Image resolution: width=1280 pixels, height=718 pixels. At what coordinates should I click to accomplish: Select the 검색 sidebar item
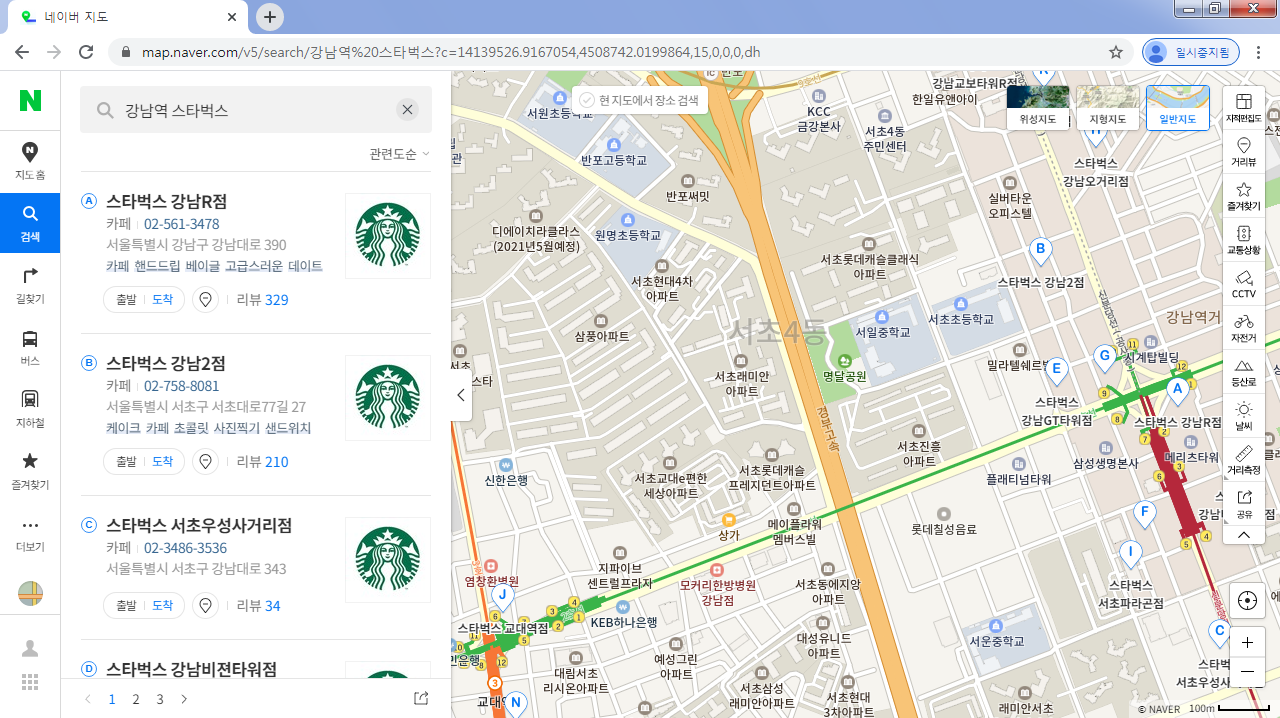30,222
